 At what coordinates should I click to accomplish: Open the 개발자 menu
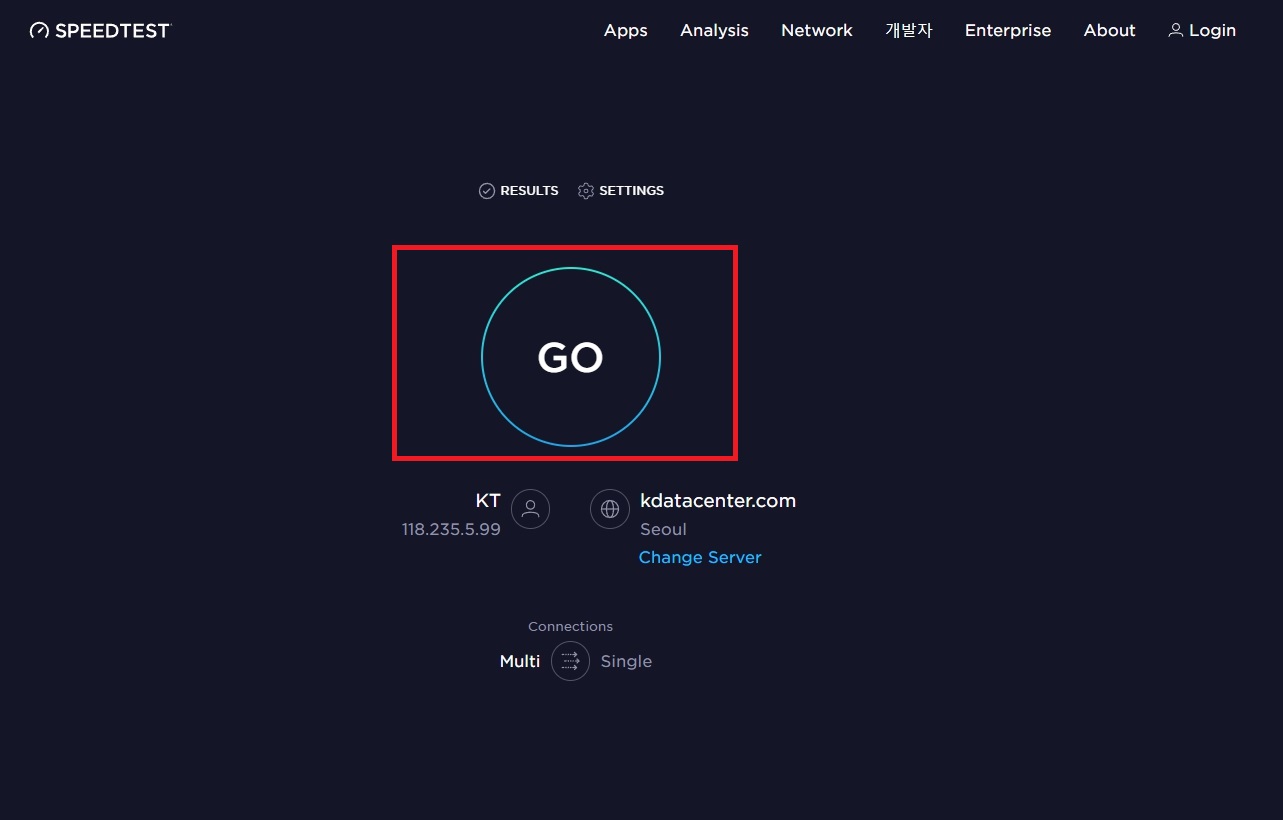point(908,30)
